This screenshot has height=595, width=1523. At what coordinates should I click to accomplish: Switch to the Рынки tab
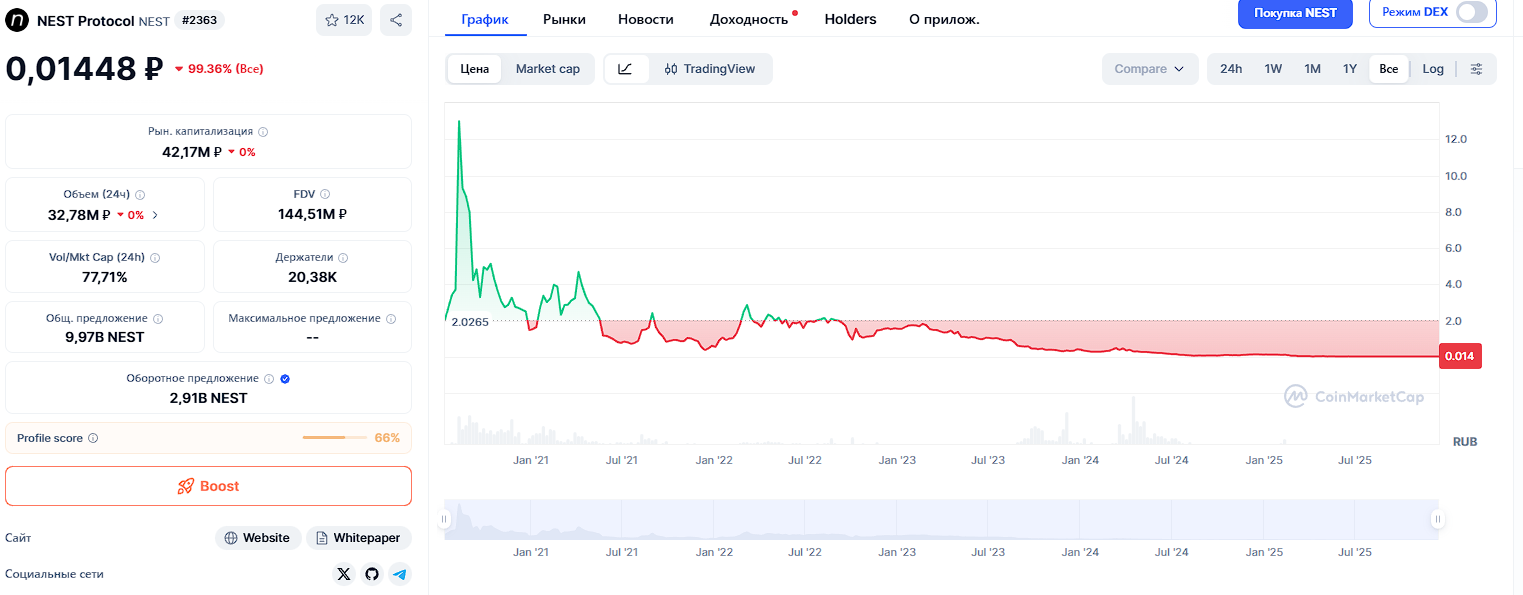(565, 18)
